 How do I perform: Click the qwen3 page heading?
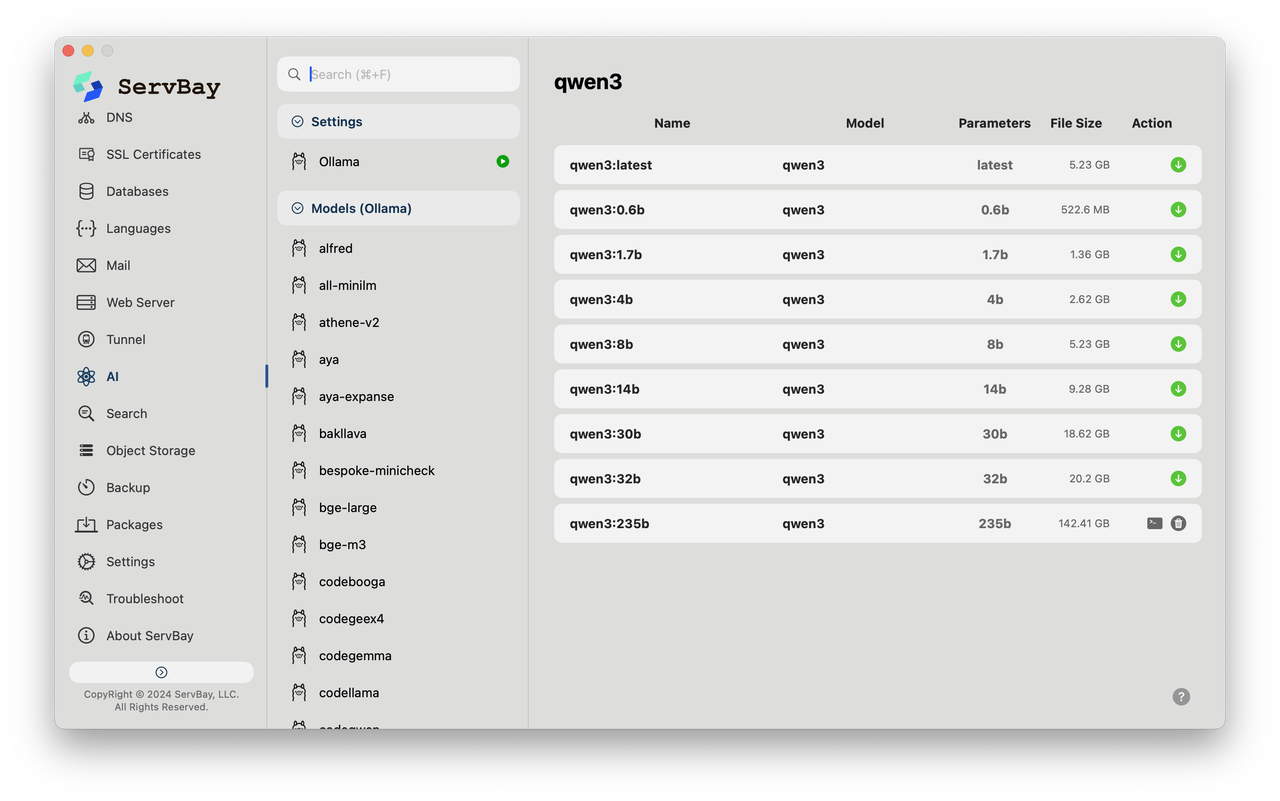point(588,82)
